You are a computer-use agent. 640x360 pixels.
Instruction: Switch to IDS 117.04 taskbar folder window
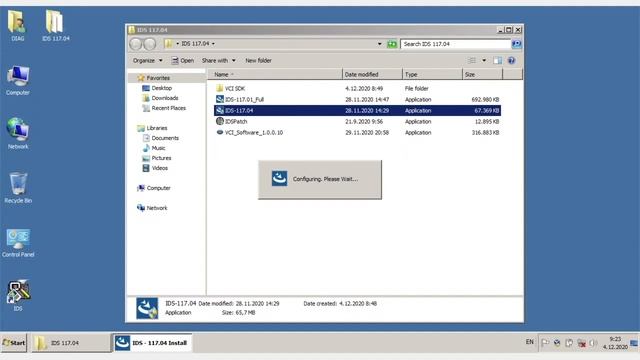point(70,343)
